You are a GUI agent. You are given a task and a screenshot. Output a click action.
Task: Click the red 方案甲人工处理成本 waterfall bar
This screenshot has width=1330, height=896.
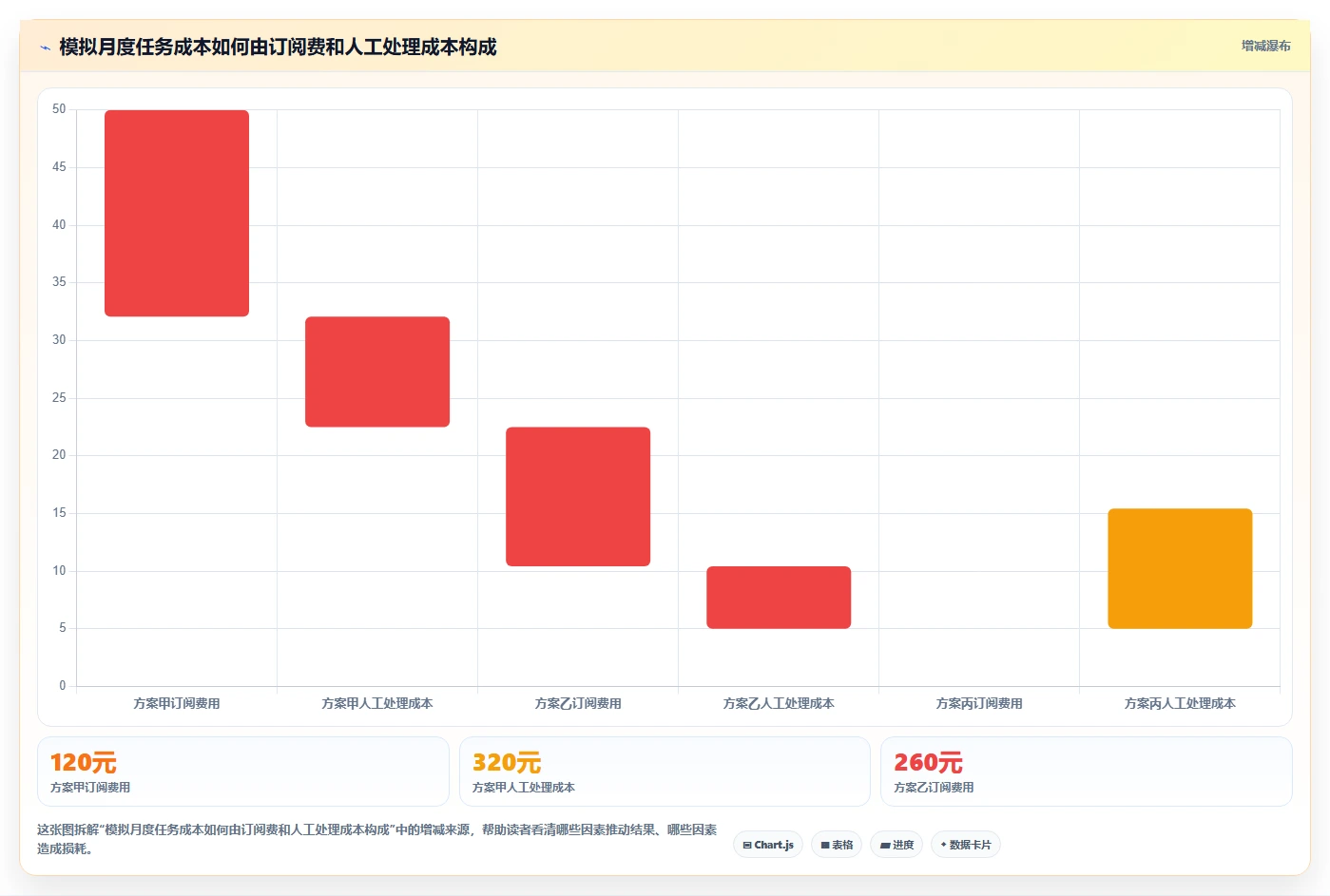point(377,372)
